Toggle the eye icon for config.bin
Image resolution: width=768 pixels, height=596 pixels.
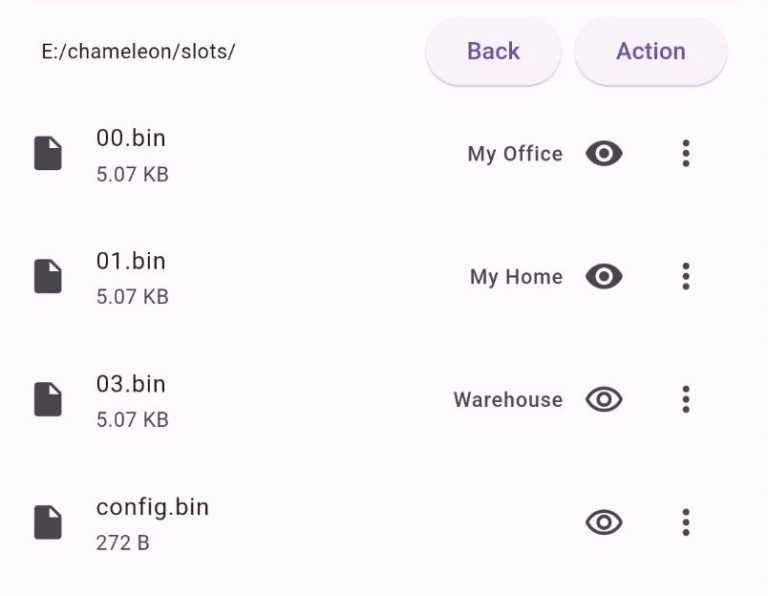pos(604,522)
